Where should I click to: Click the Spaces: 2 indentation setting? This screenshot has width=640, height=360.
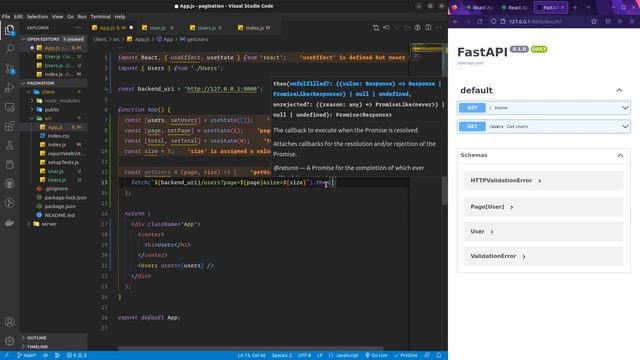click(x=282, y=356)
